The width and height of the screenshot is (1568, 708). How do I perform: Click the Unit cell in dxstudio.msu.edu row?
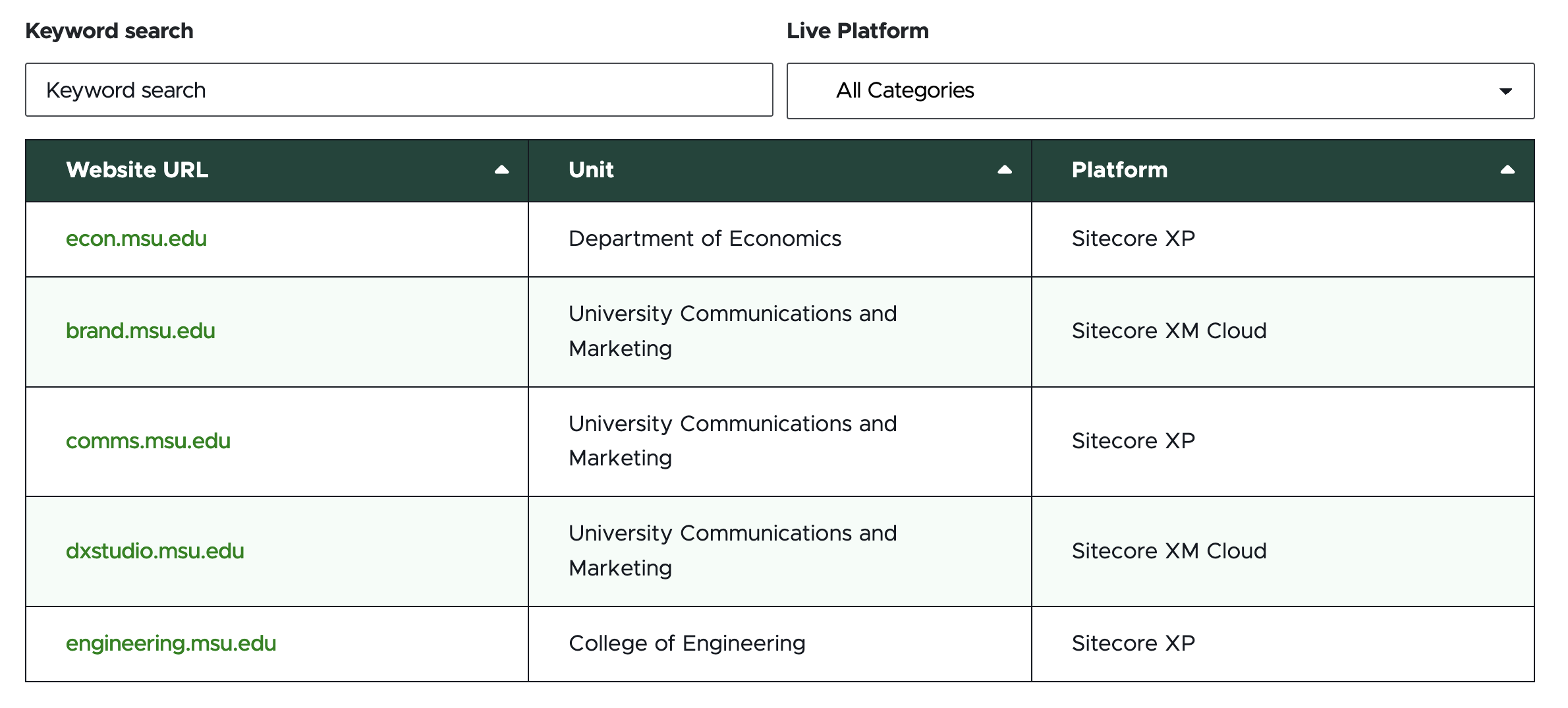[779, 551]
